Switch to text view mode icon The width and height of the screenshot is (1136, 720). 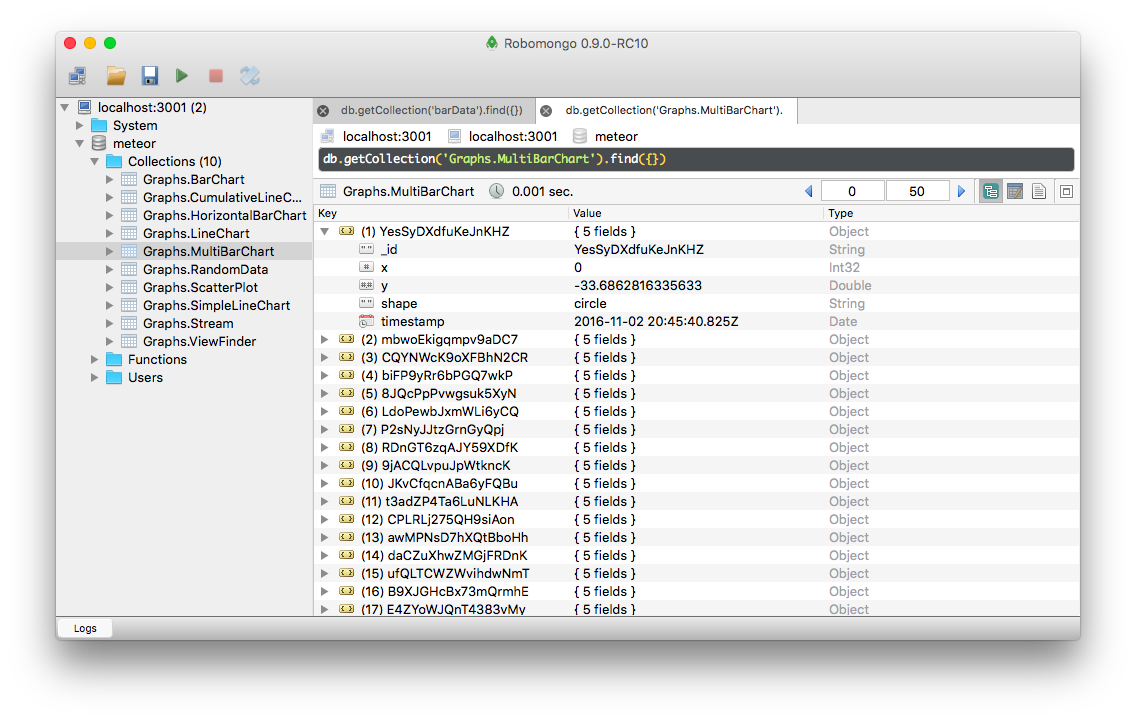[x=1039, y=191]
